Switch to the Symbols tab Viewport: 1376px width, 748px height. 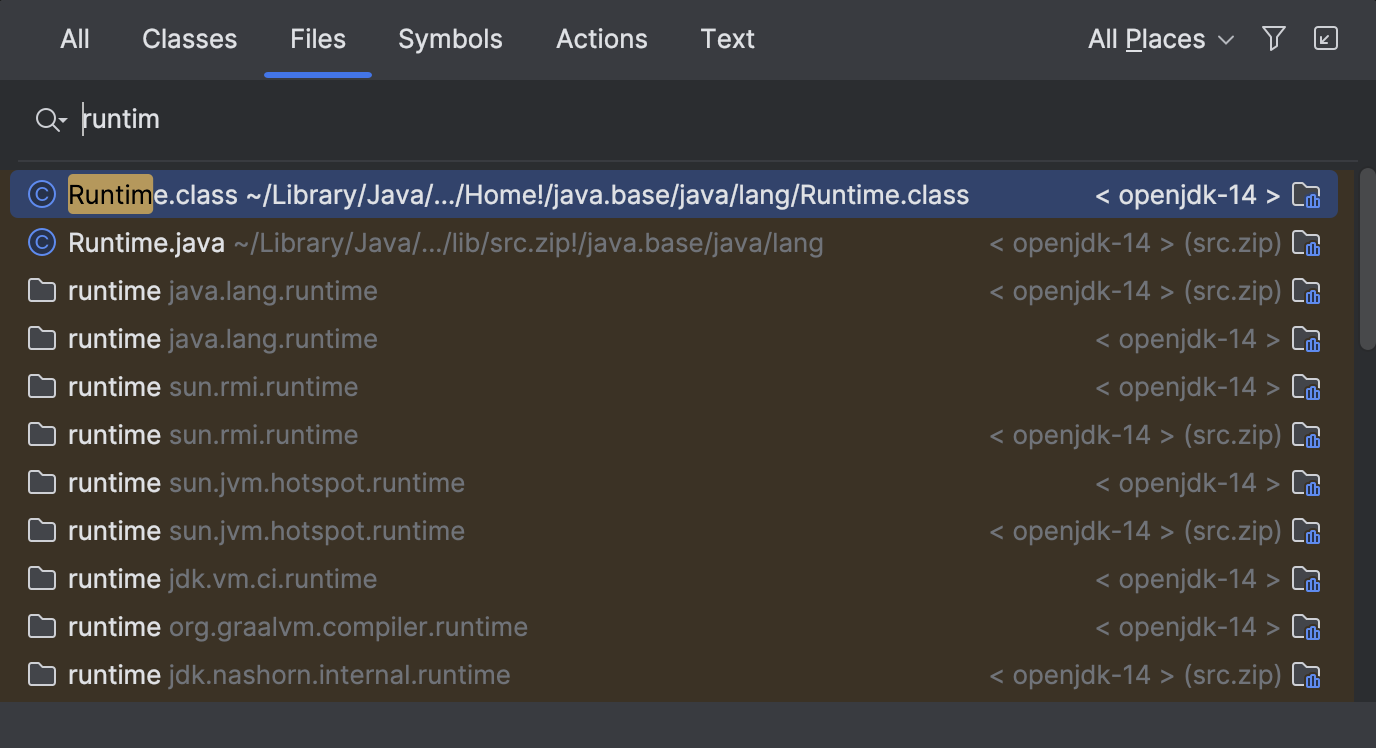[x=450, y=39]
